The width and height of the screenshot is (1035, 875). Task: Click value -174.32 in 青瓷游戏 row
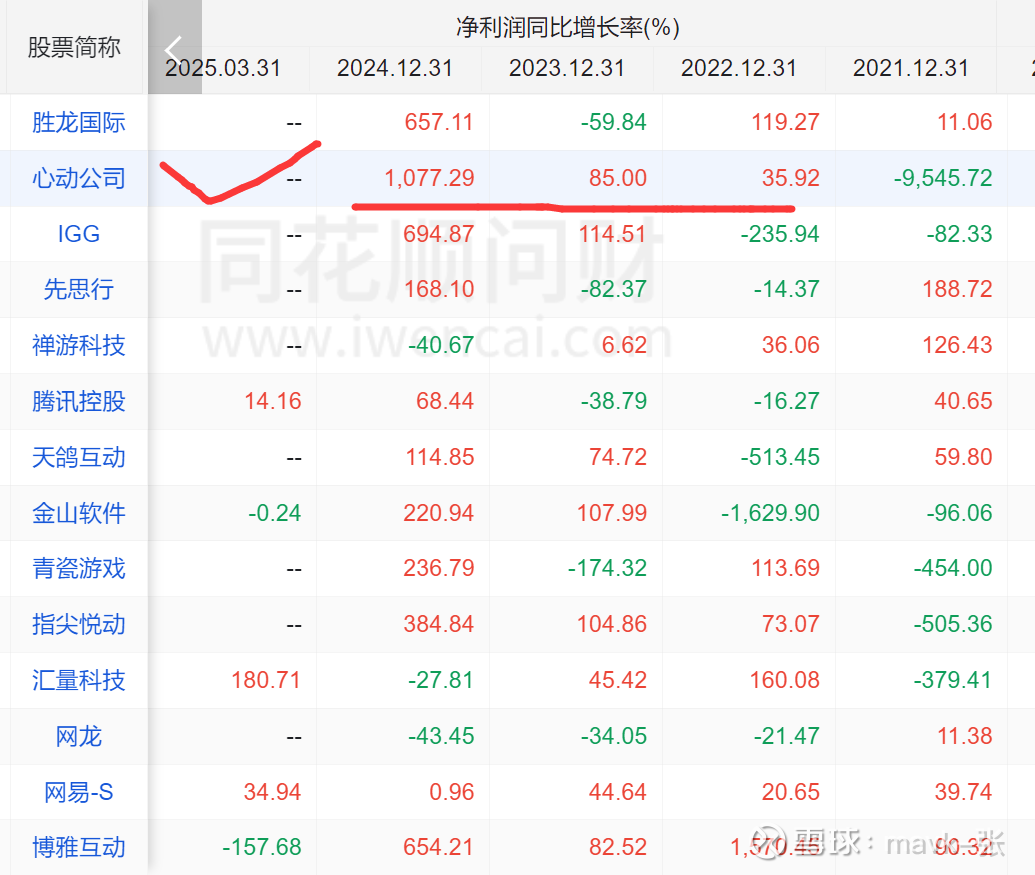[x=607, y=568]
